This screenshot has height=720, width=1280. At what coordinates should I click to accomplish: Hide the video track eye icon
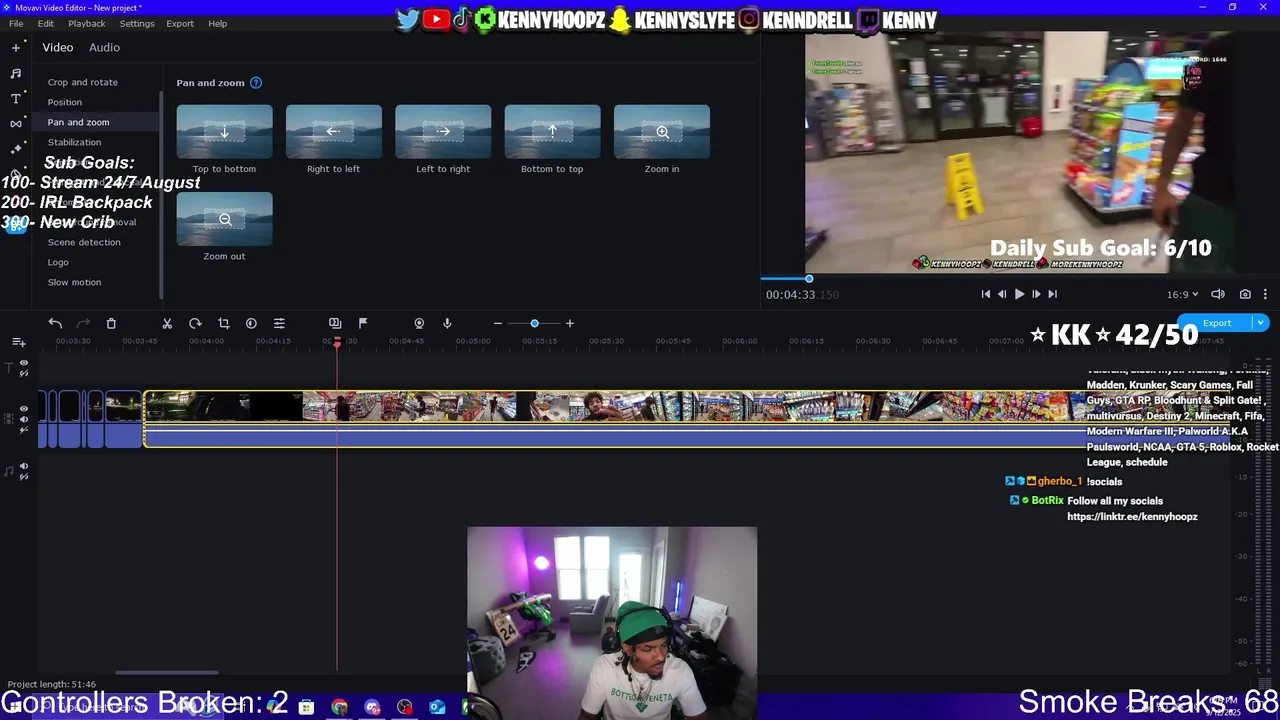point(24,409)
